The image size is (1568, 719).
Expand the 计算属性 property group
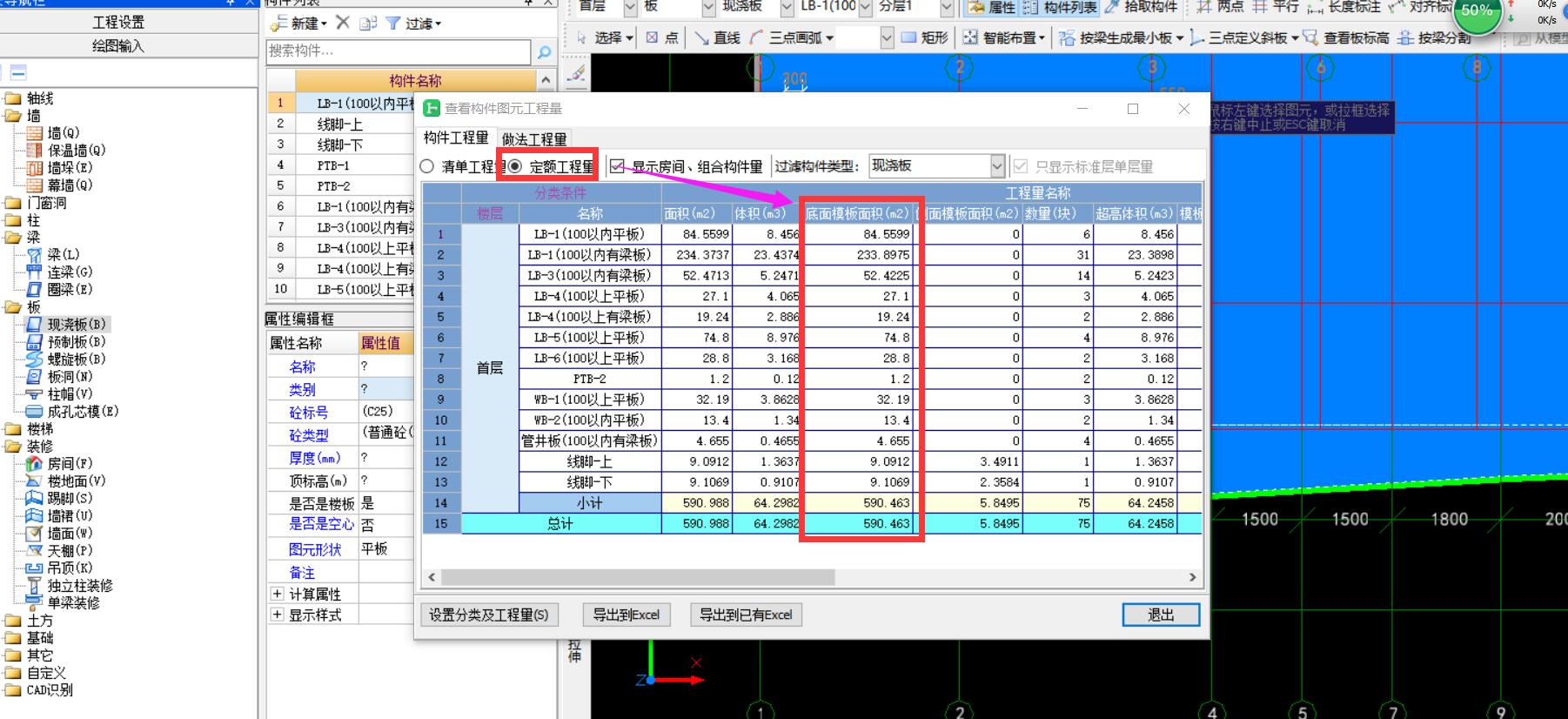278,594
